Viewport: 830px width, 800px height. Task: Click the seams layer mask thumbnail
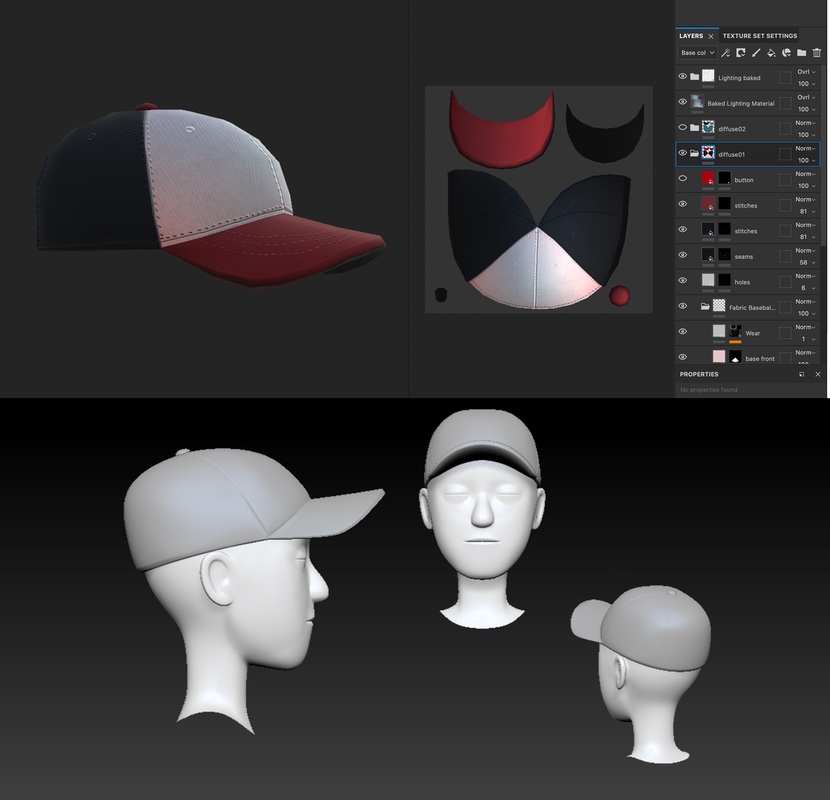pos(725,255)
